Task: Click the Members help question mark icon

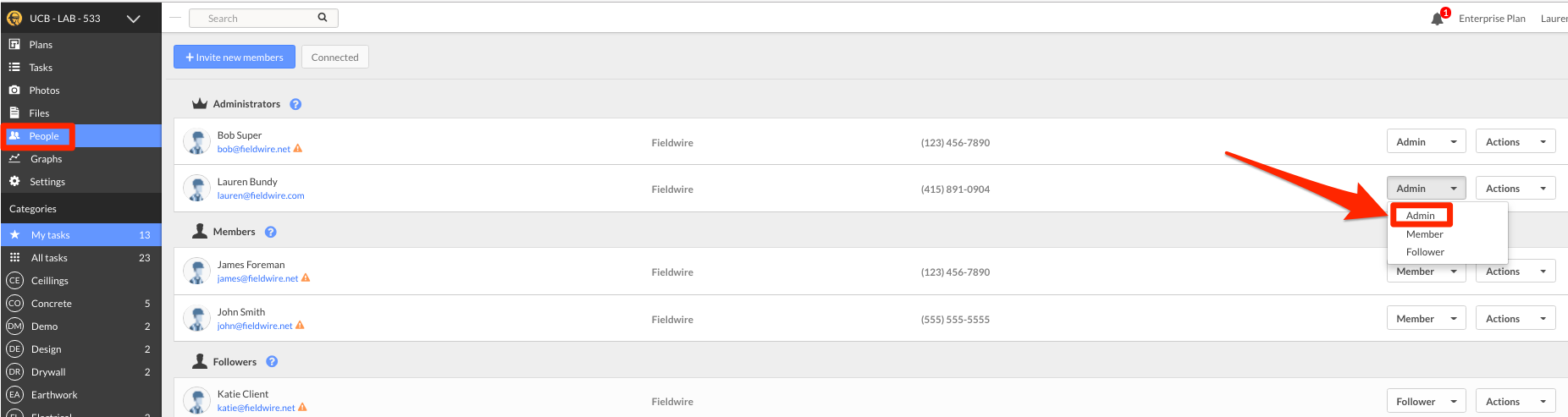Action: [271, 232]
